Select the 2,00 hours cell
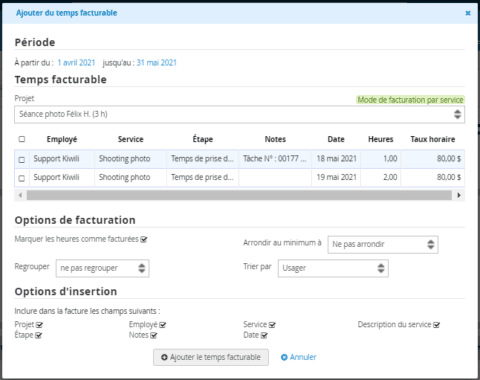 [x=381, y=177]
